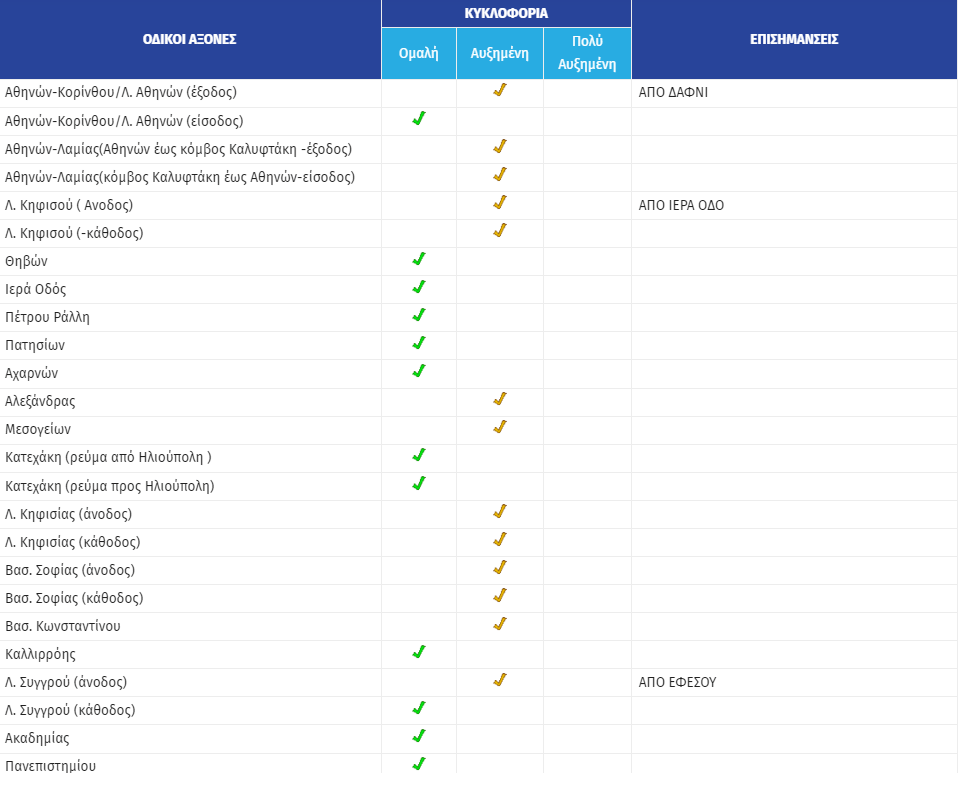Click the remark ΑΠΟ ΕΦΕΣΟΥ
This screenshot has width=958, height=785.
tap(677, 682)
